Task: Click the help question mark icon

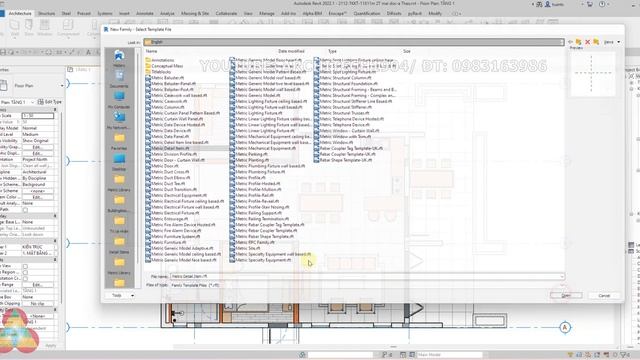Action: 602,4
